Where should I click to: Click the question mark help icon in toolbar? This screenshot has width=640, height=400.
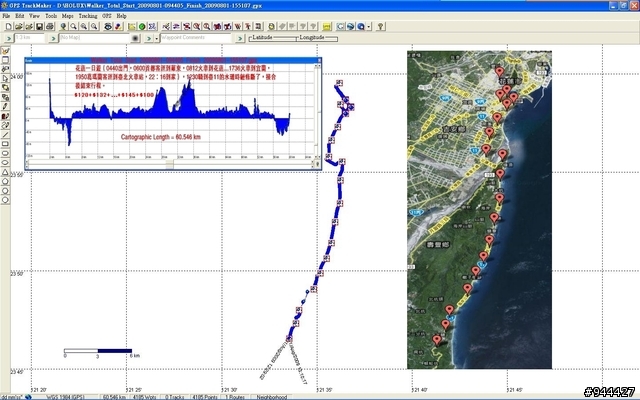pos(380,27)
